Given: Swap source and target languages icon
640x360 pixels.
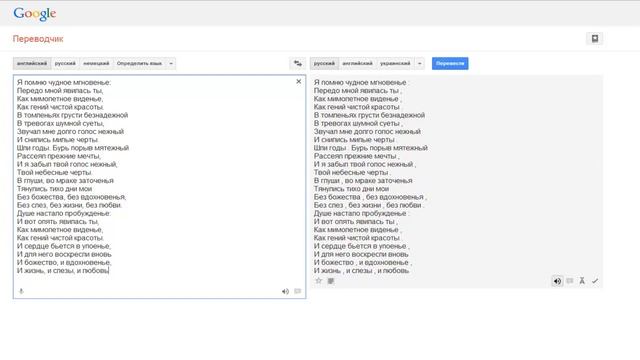Looking at the screenshot, I should (x=298, y=63).
